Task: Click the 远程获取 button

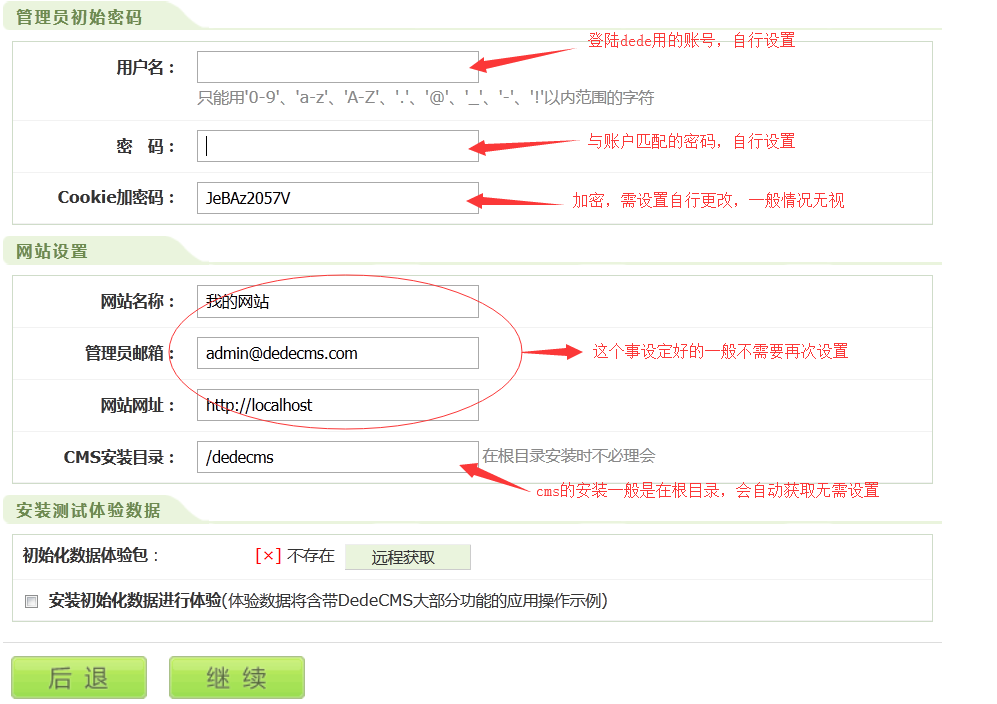Action: (408, 557)
